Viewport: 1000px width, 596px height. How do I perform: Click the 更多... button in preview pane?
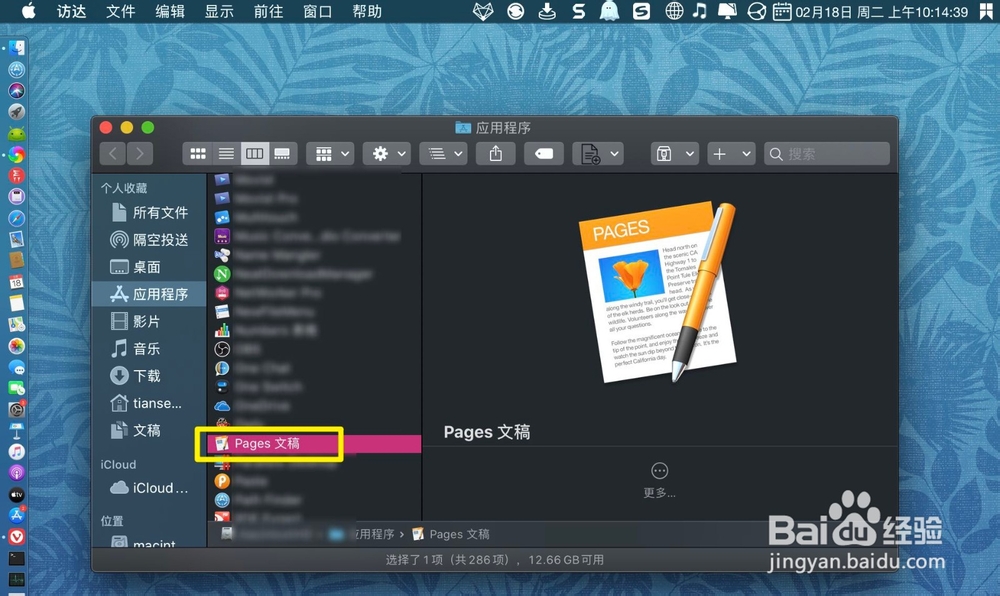point(659,480)
